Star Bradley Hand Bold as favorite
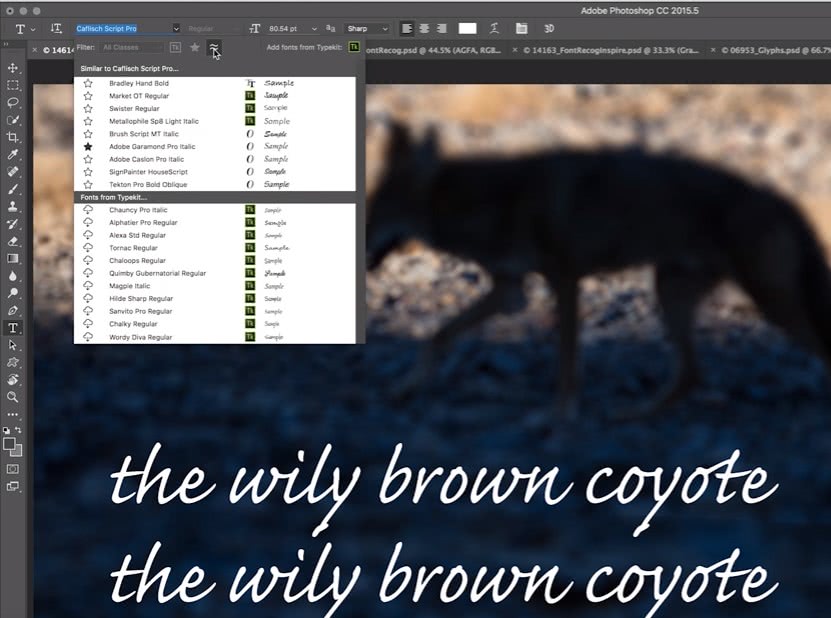Viewport: 831px width, 618px height. (x=88, y=83)
